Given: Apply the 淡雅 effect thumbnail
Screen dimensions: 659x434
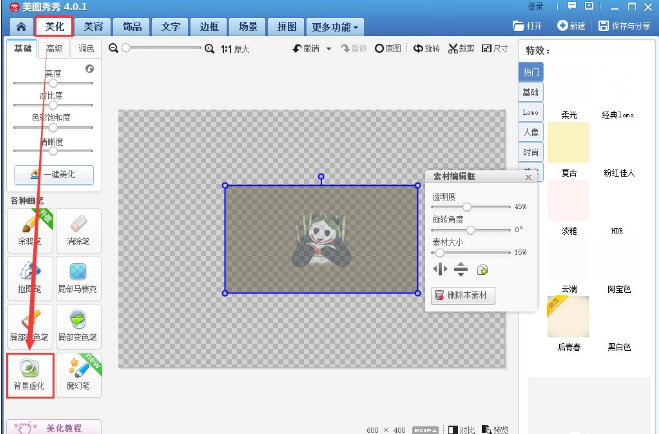Looking at the screenshot, I should tap(568, 201).
